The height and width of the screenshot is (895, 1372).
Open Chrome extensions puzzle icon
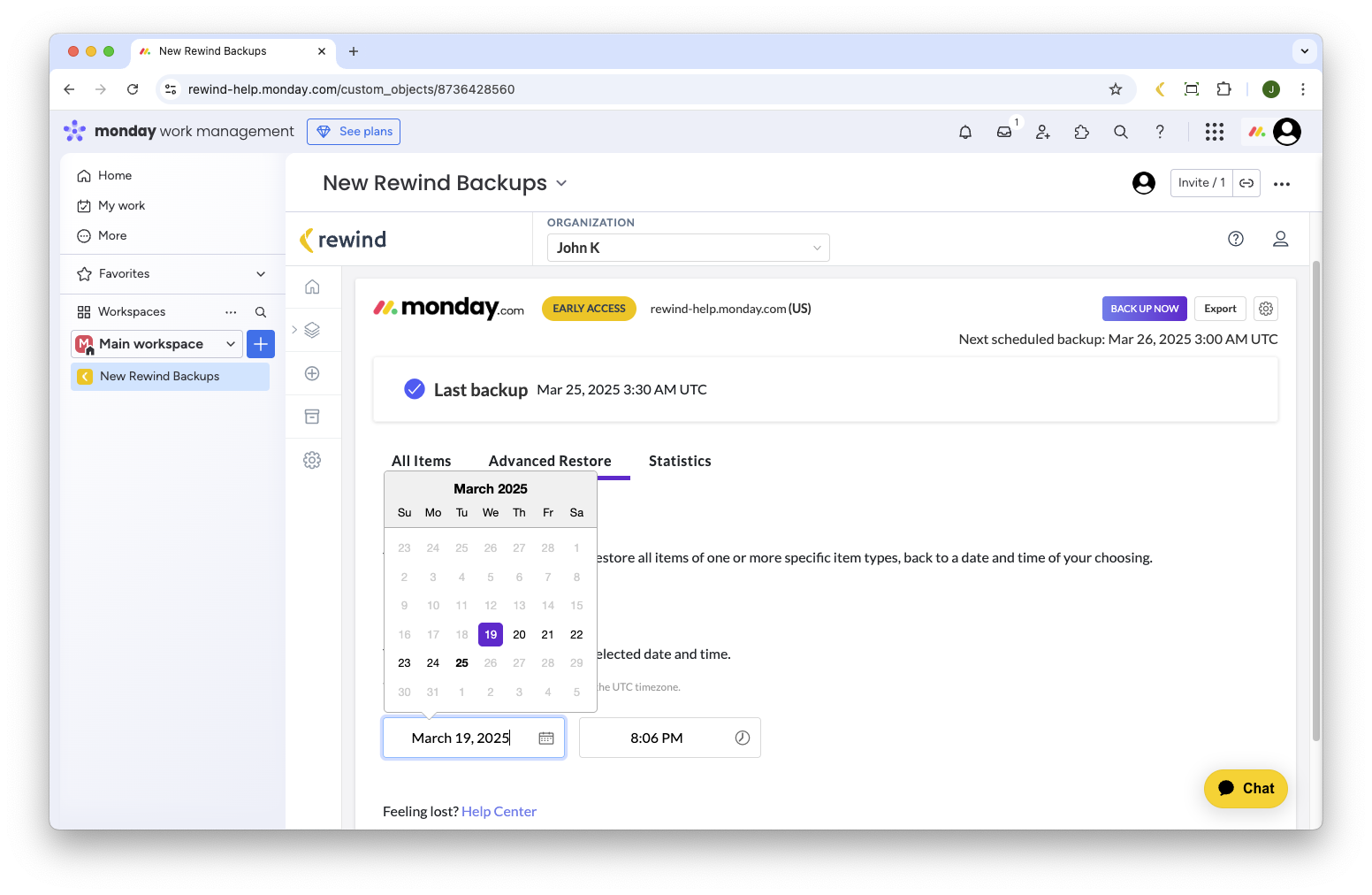1223,89
